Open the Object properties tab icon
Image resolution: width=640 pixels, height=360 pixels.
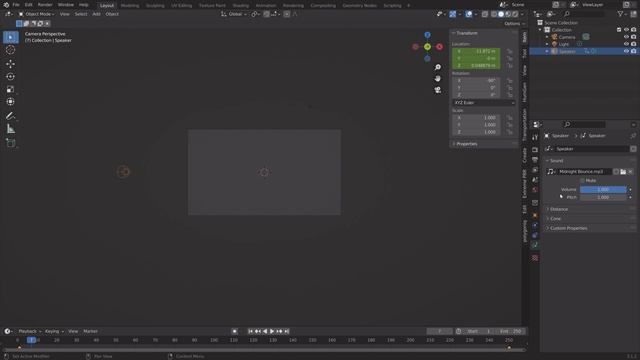click(535, 215)
